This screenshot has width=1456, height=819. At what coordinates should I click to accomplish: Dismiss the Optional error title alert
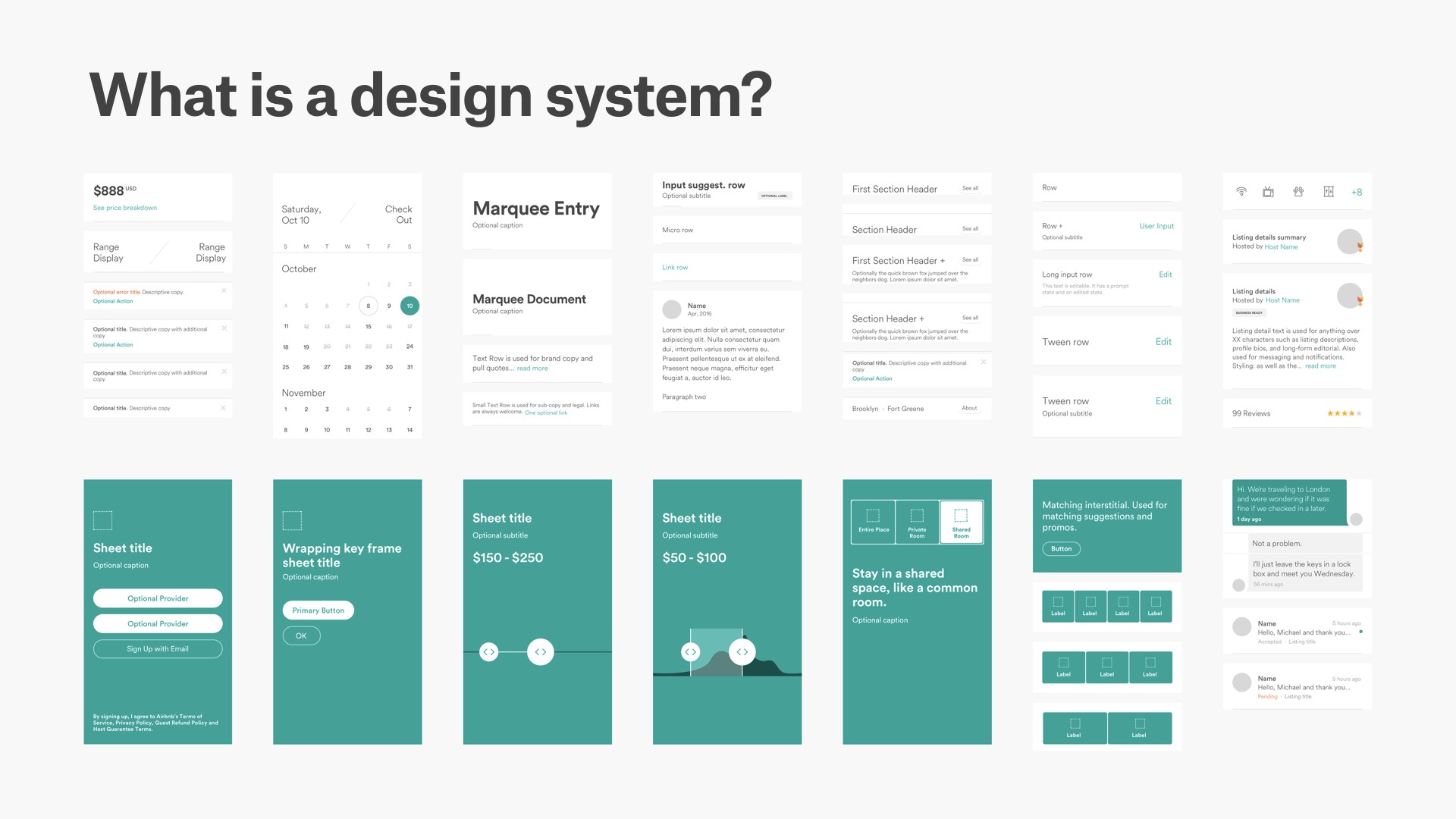coord(224,290)
